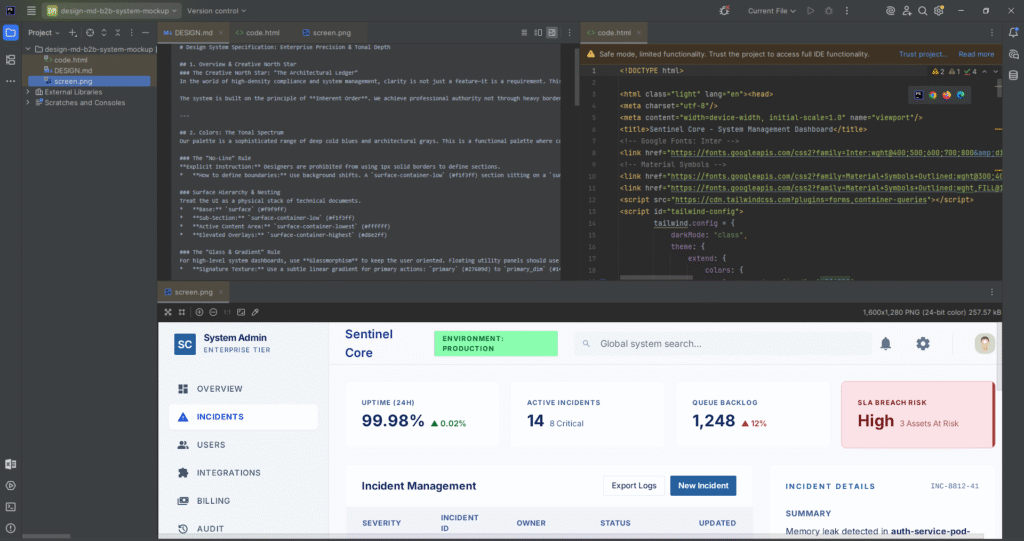Click the Run button in the top toolbar
The height and width of the screenshot is (541, 1024).
tap(810, 11)
